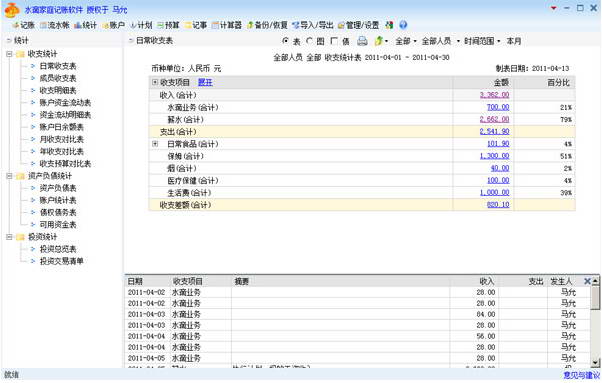Open 债权债务表 in the tree
The width and height of the screenshot is (602, 383).
click(x=58, y=213)
